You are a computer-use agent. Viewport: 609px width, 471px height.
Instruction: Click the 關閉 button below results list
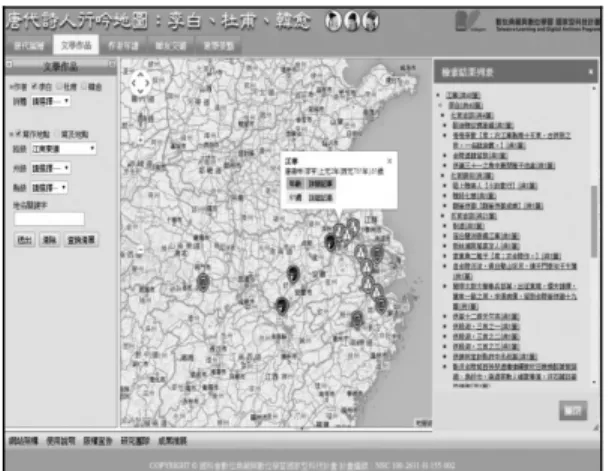pyautogui.click(x=573, y=410)
